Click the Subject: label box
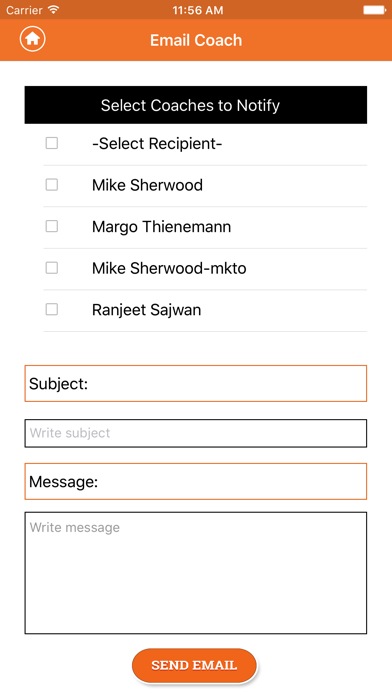Screen dimensions: 392x696 click(196, 384)
